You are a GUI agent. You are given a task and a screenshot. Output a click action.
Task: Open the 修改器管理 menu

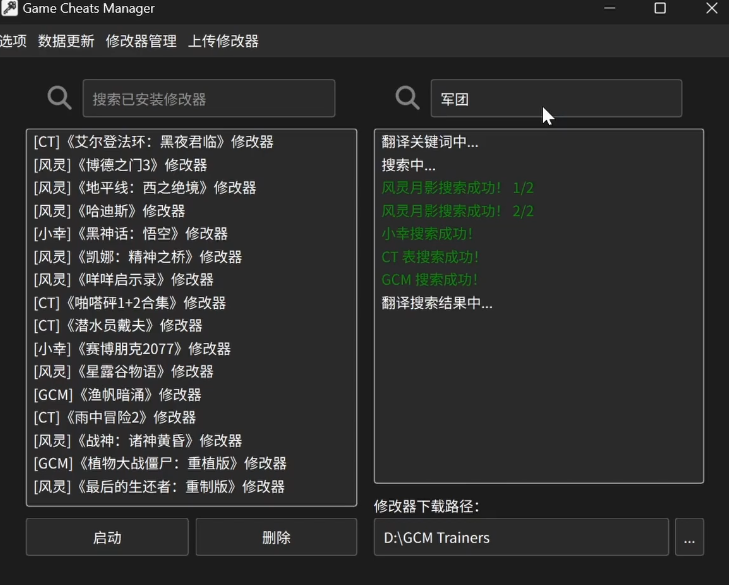141,41
